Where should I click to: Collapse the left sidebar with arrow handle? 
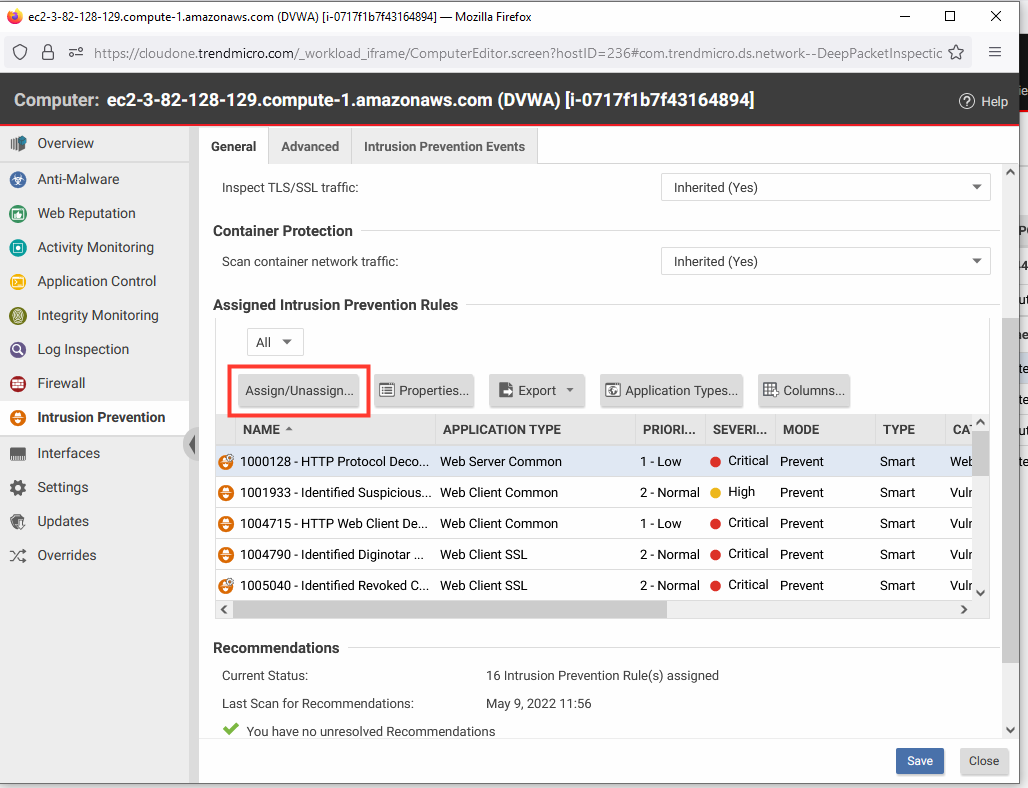tap(191, 444)
